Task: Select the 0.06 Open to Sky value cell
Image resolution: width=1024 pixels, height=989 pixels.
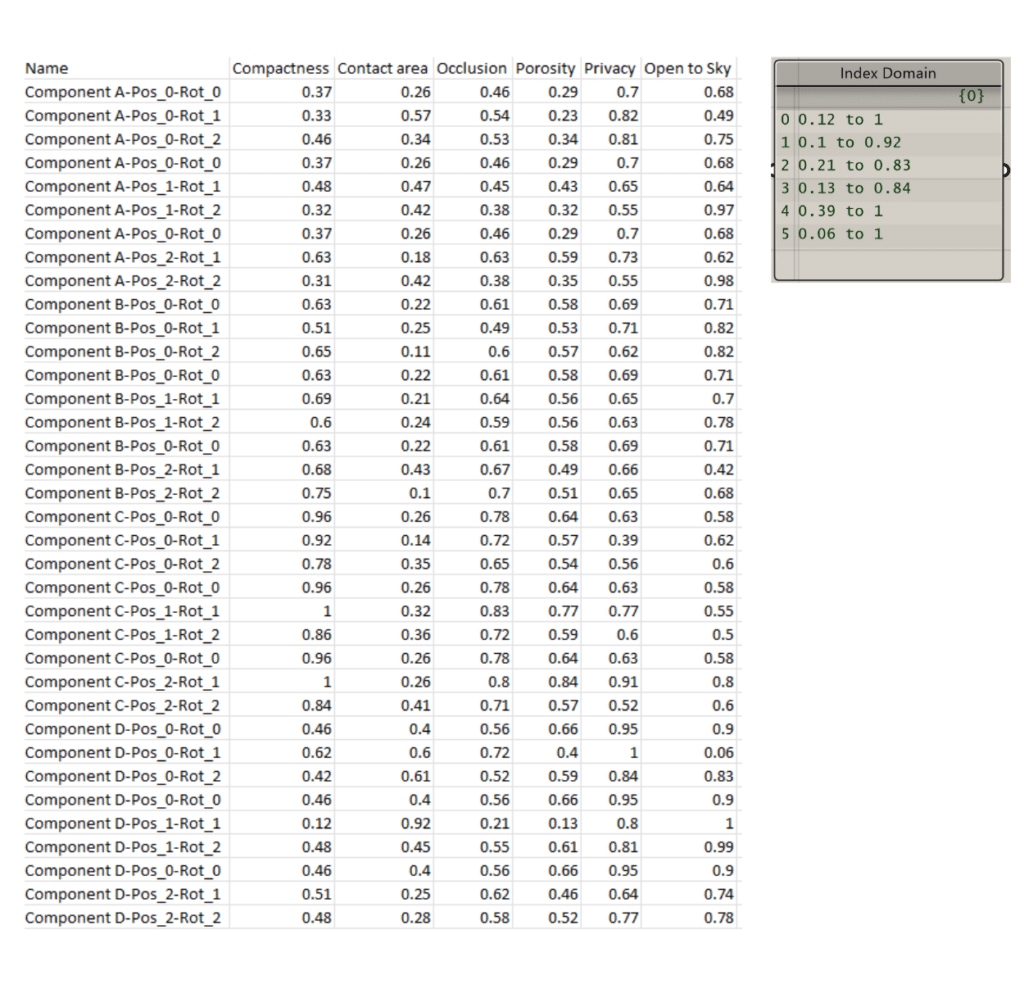Action: tap(718, 753)
